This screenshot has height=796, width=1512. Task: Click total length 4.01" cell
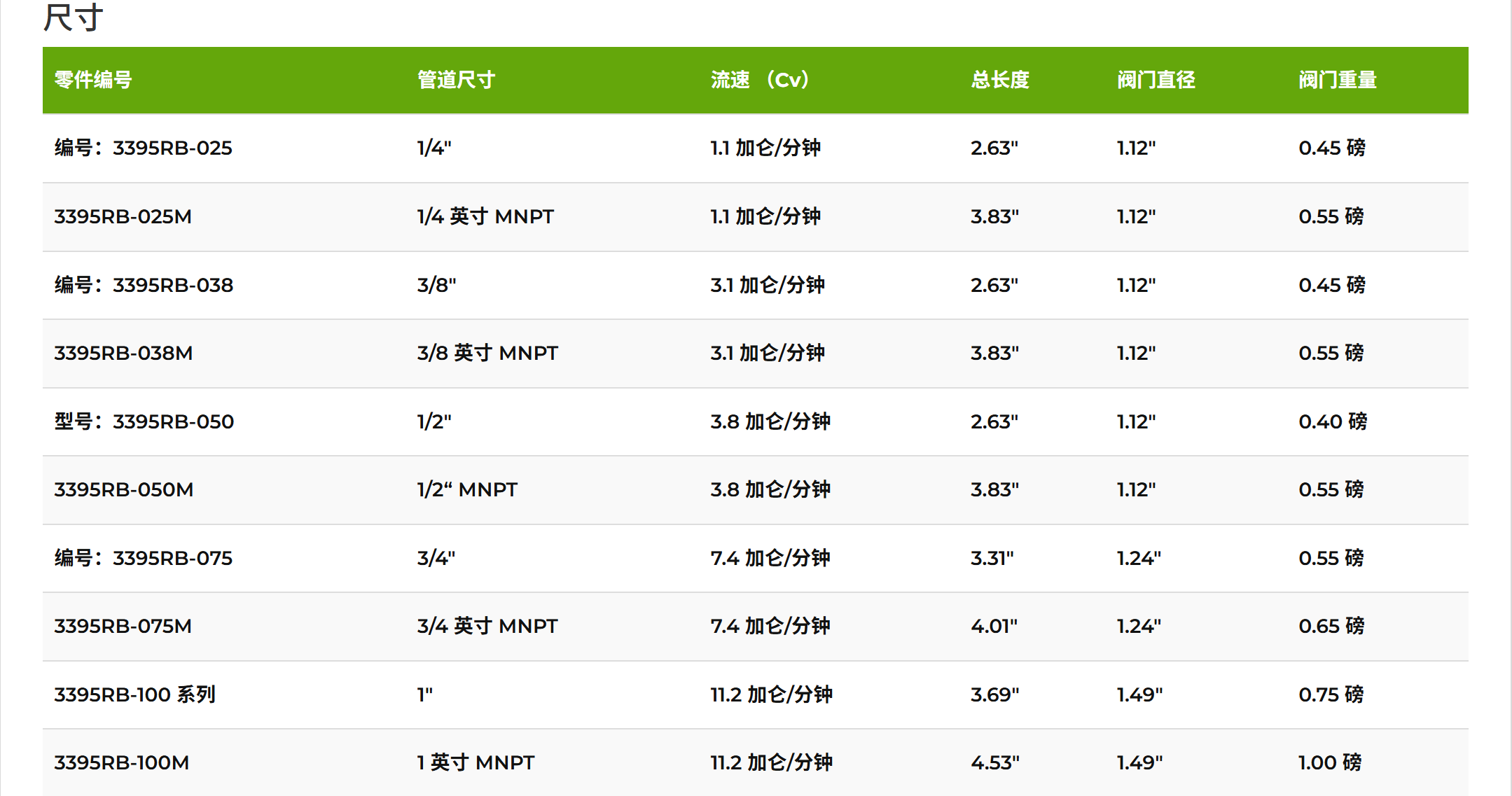994,626
